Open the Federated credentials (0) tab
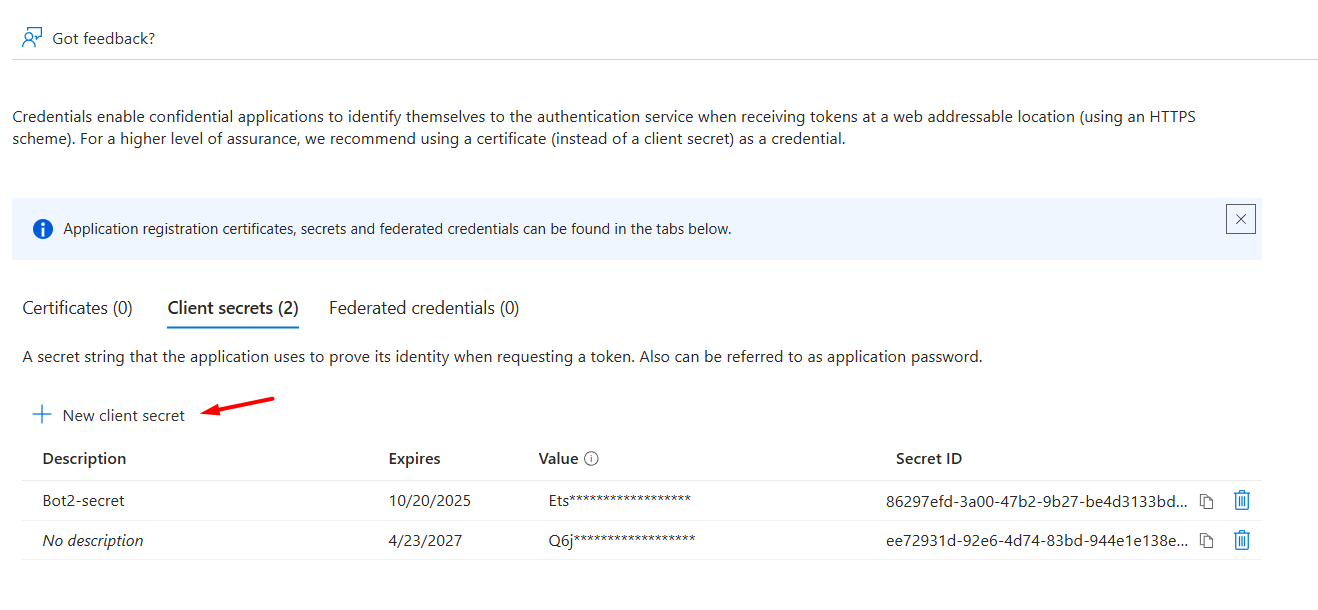 pyautogui.click(x=424, y=308)
